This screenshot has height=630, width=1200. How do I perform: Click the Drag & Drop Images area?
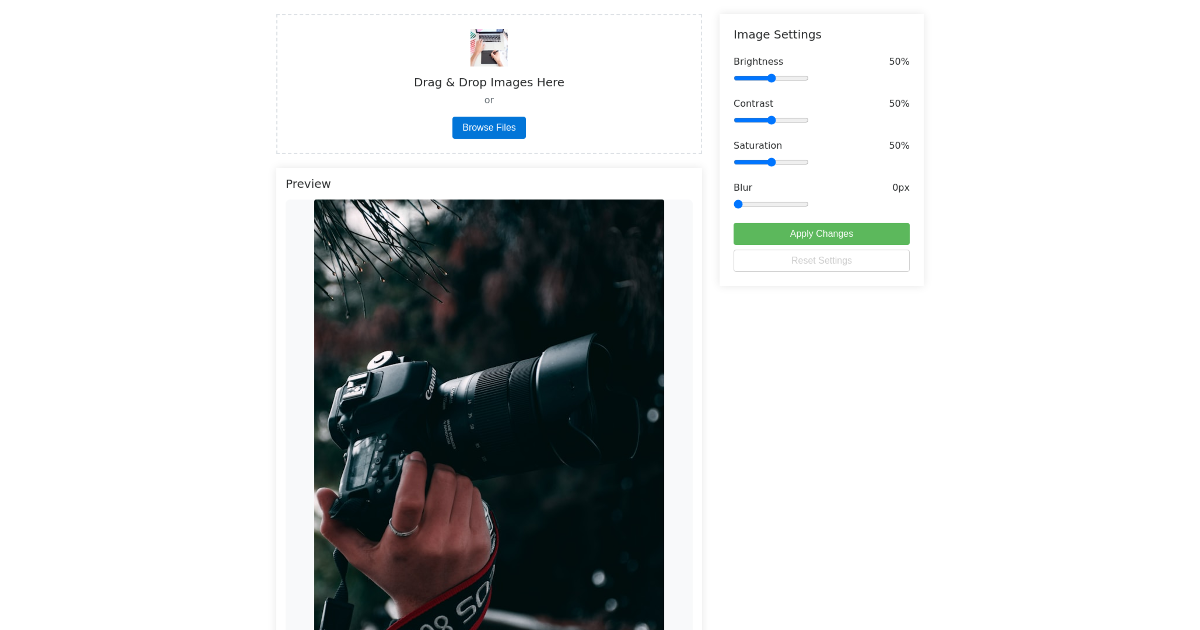489,83
